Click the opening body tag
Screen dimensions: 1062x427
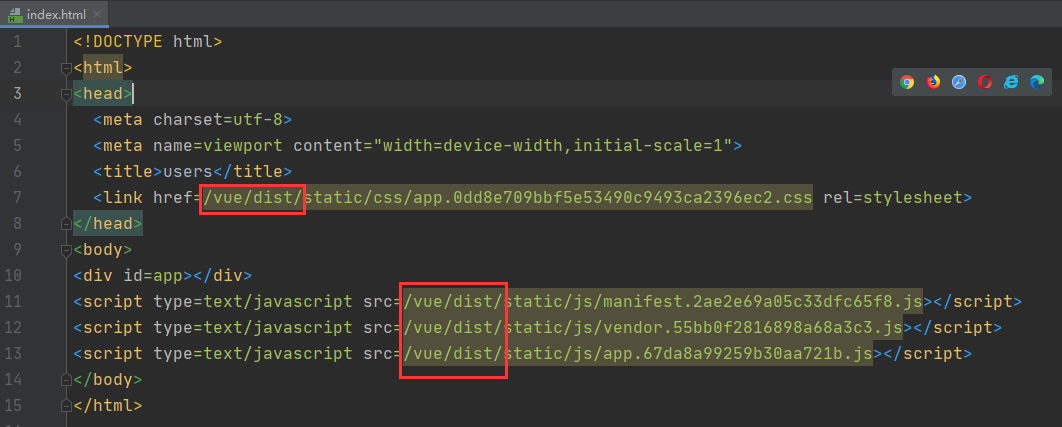tap(103, 250)
